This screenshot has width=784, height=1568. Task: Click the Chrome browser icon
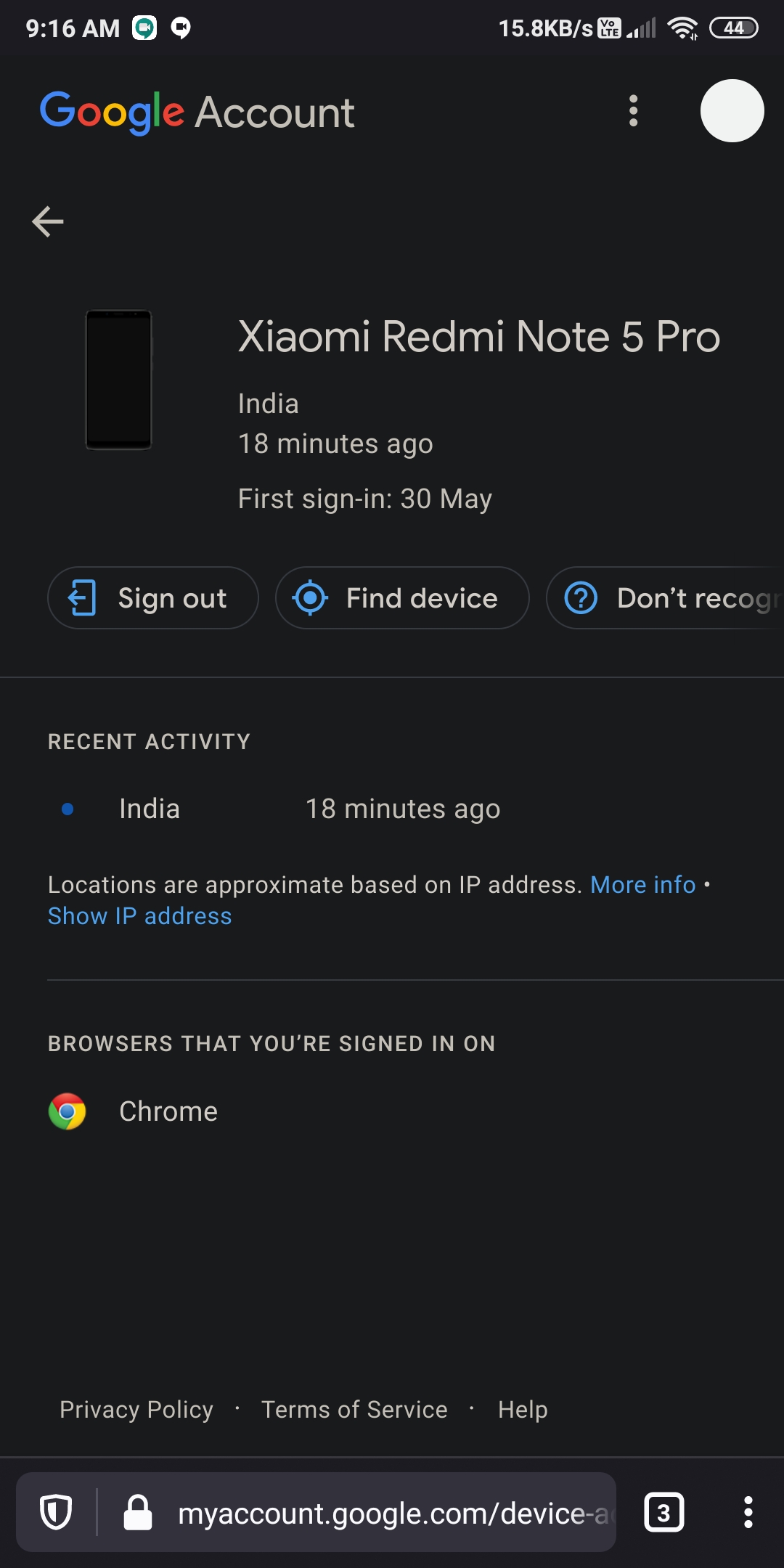[68, 1111]
